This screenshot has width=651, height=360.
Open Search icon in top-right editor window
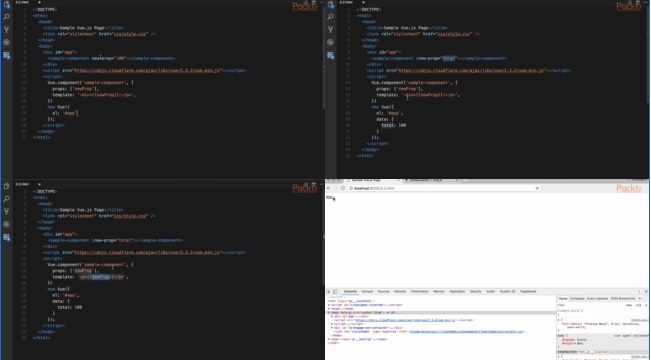point(330,17)
